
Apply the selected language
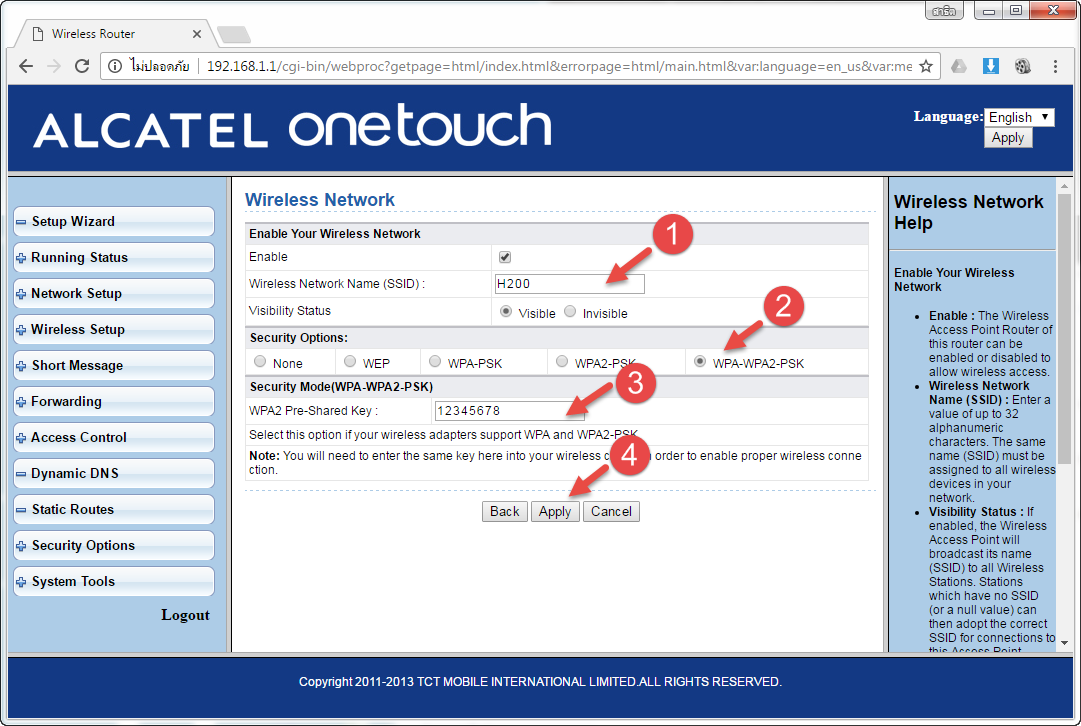tap(1008, 138)
